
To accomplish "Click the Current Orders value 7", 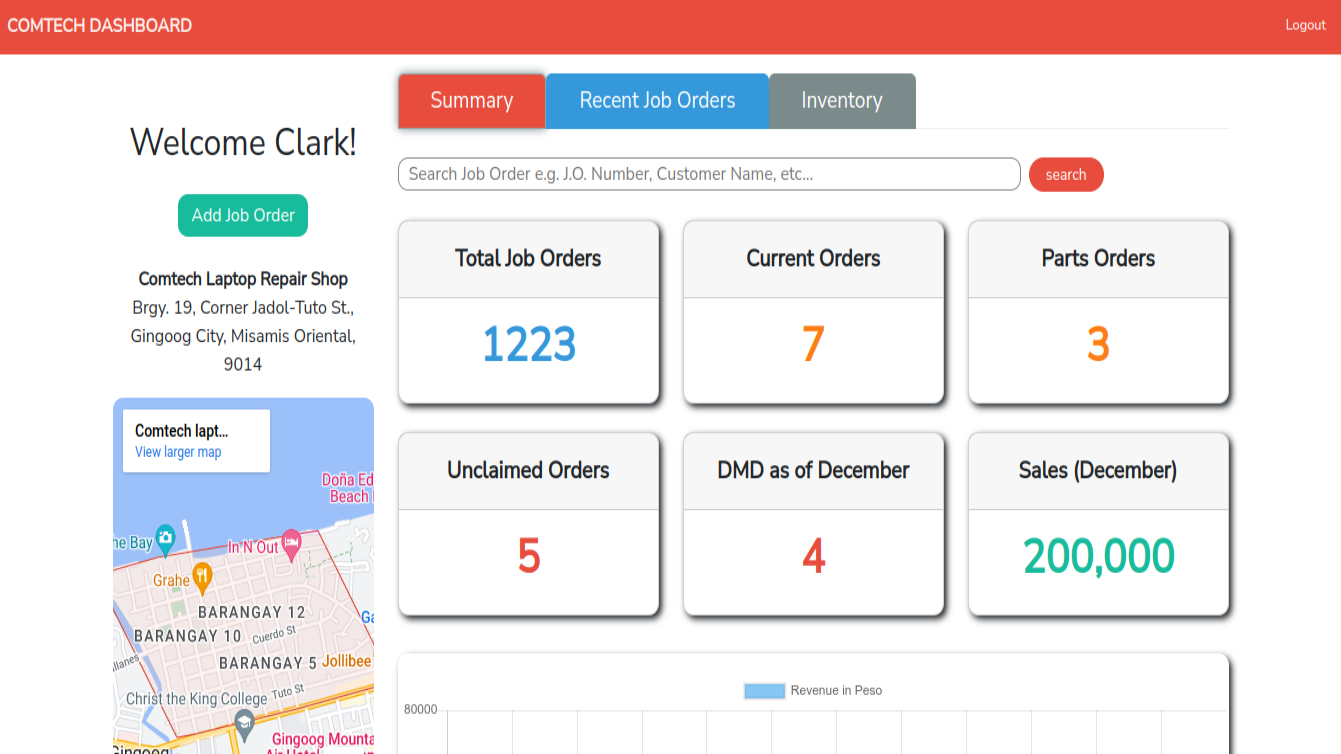I will point(813,345).
